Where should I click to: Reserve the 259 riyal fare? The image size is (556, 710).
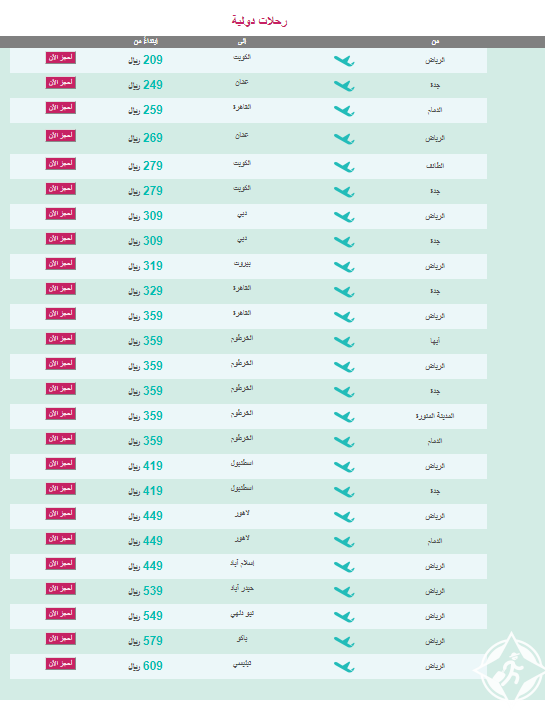pos(61,108)
